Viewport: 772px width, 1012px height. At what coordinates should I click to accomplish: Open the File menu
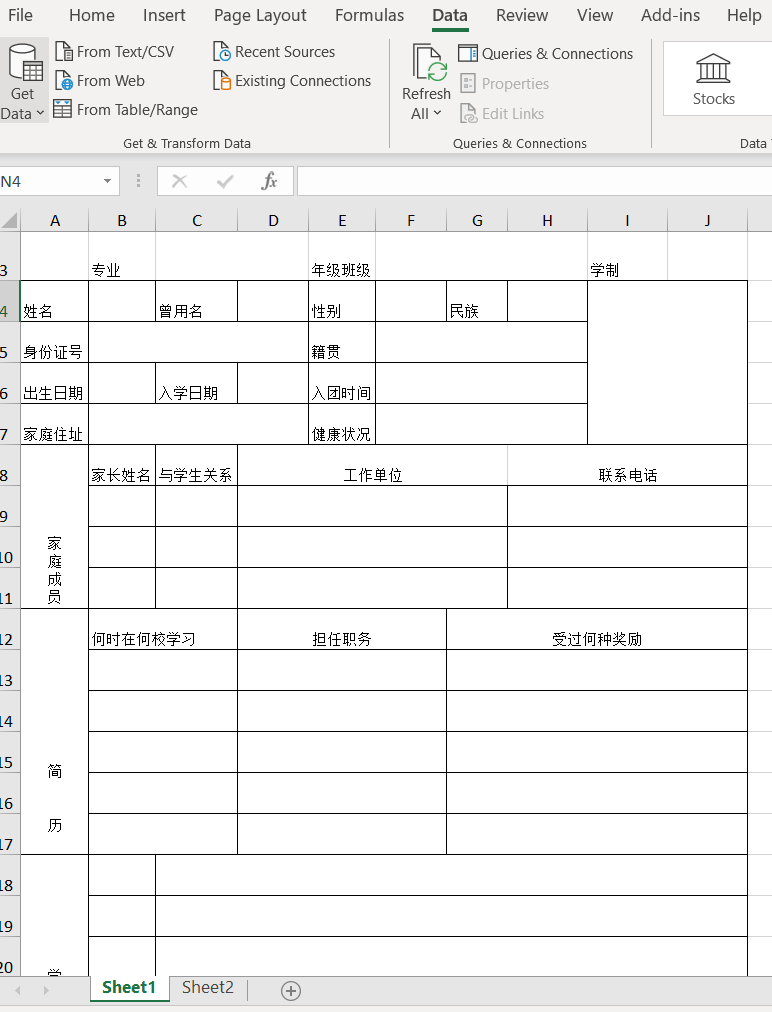coord(20,15)
